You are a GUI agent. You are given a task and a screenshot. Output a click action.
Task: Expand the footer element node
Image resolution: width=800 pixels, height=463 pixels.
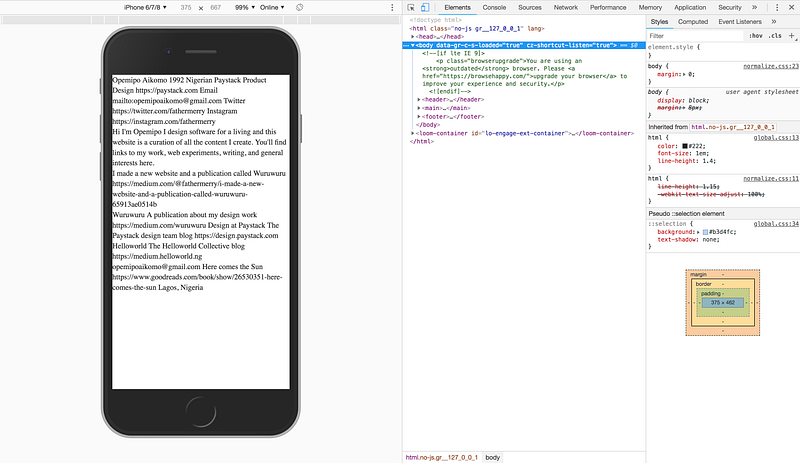click(x=419, y=117)
